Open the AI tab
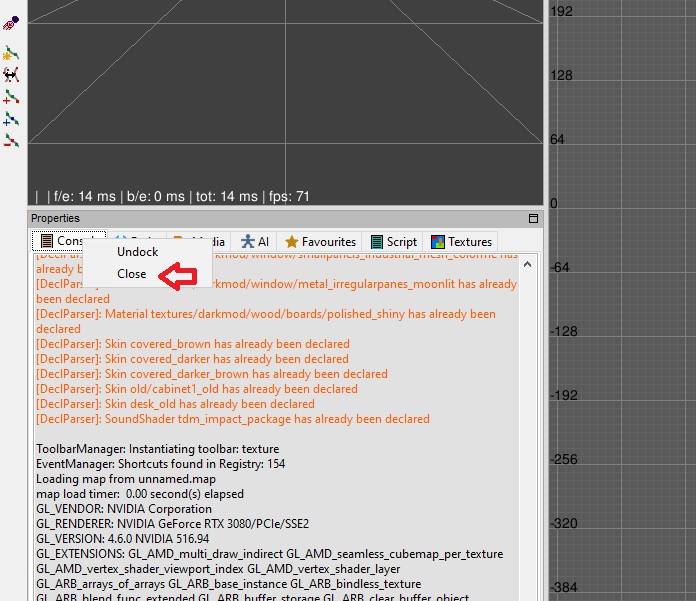Image resolution: width=696 pixels, height=601 pixels. pos(255,241)
